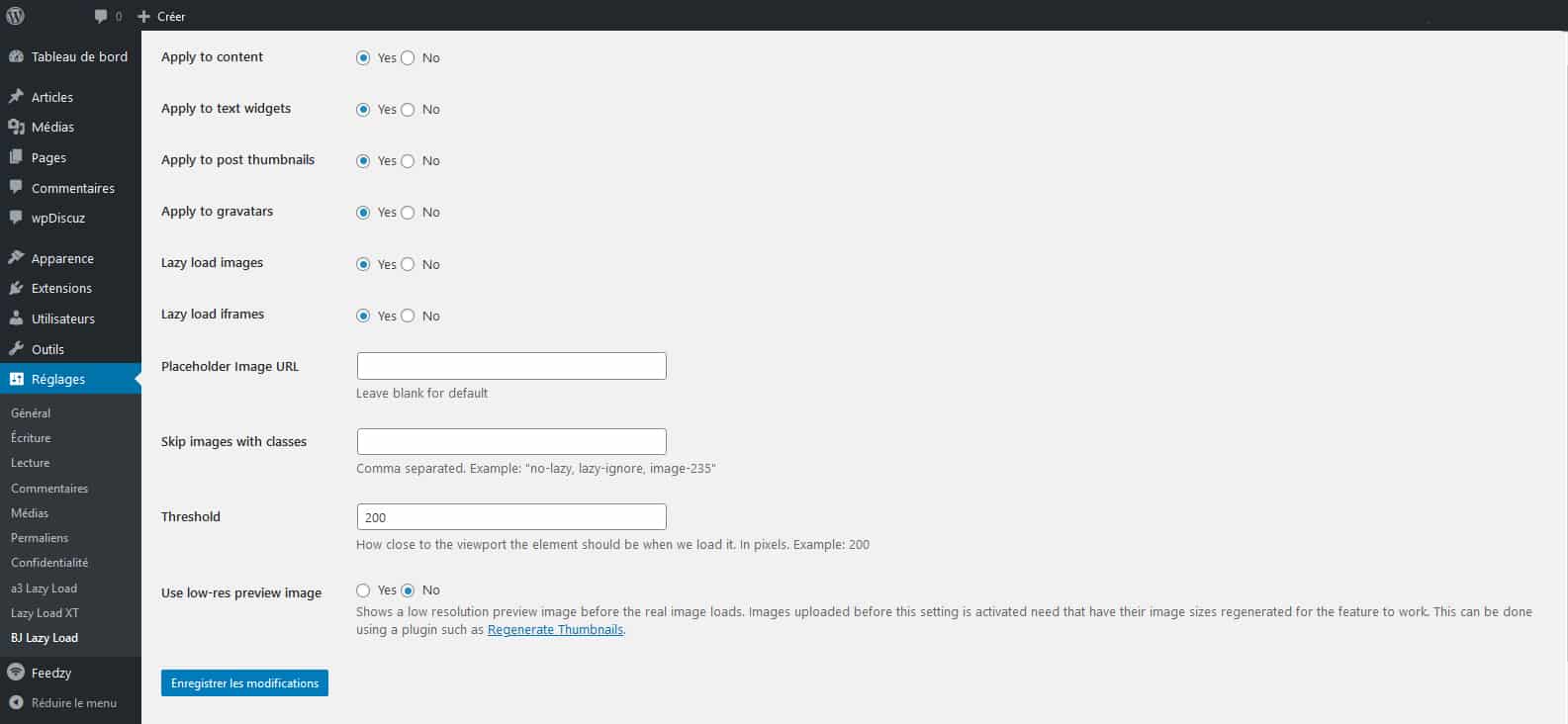
Task: Go to a3 Lazy Load settings
Action: pyautogui.click(x=44, y=588)
